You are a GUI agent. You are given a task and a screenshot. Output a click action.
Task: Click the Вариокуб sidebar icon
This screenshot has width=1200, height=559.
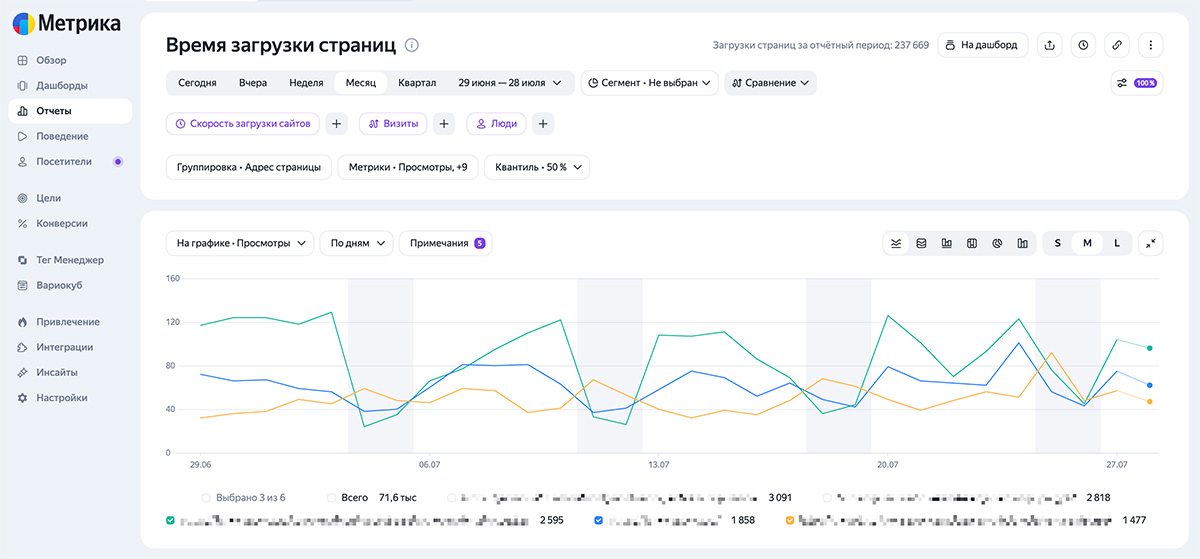22,285
